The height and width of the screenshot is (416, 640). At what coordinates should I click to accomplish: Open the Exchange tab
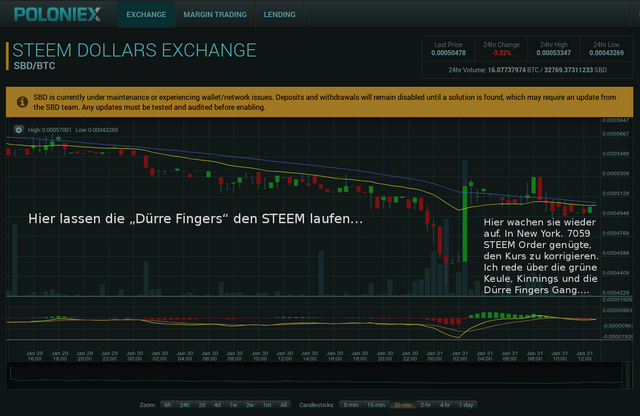pos(146,14)
